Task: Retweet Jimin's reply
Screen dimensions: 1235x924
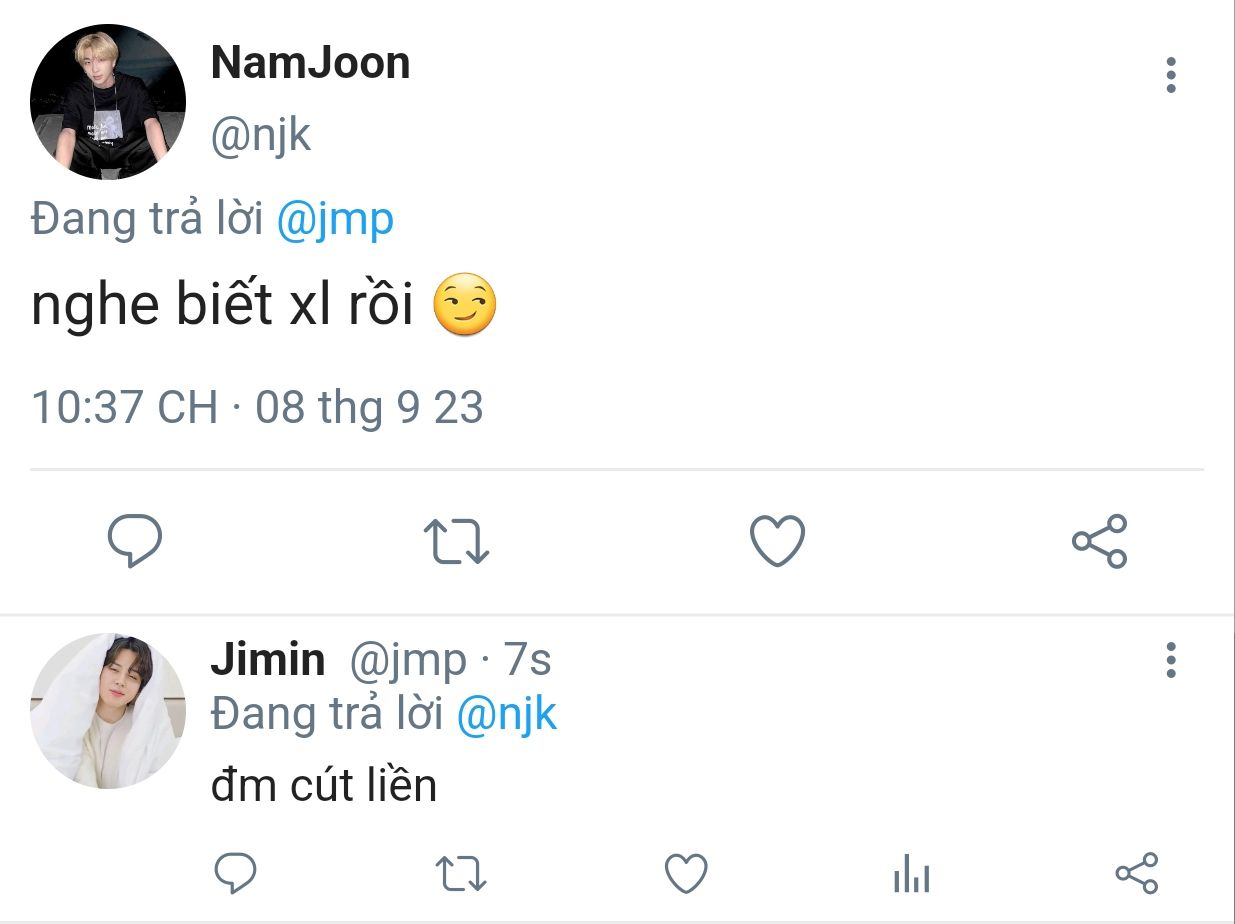Action: pyautogui.click(x=462, y=873)
